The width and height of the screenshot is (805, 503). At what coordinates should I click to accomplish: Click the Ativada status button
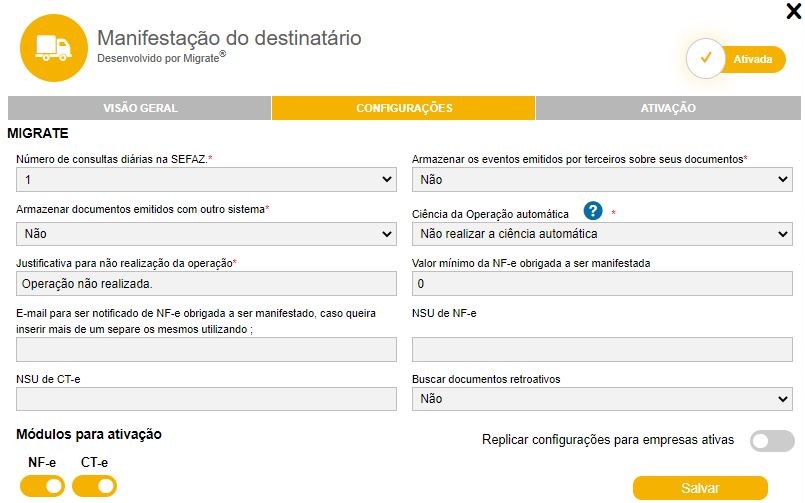click(752, 60)
